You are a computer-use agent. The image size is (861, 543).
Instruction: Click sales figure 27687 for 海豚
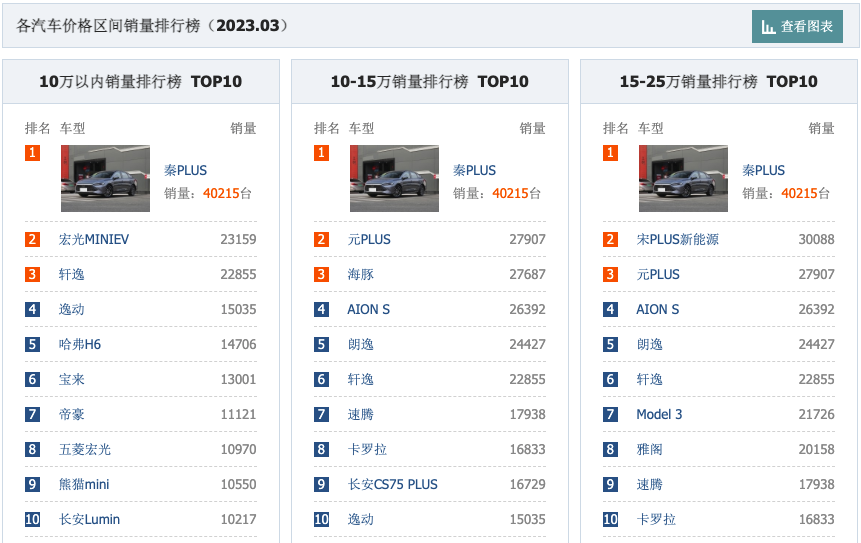coord(528,275)
